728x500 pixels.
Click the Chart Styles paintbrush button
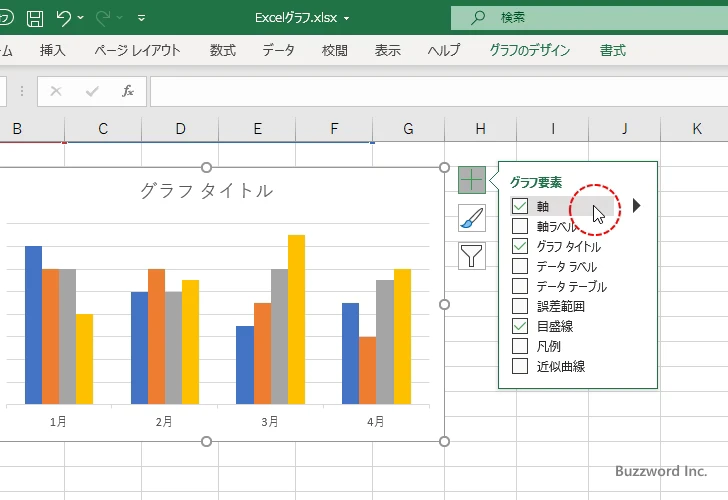[x=472, y=218]
